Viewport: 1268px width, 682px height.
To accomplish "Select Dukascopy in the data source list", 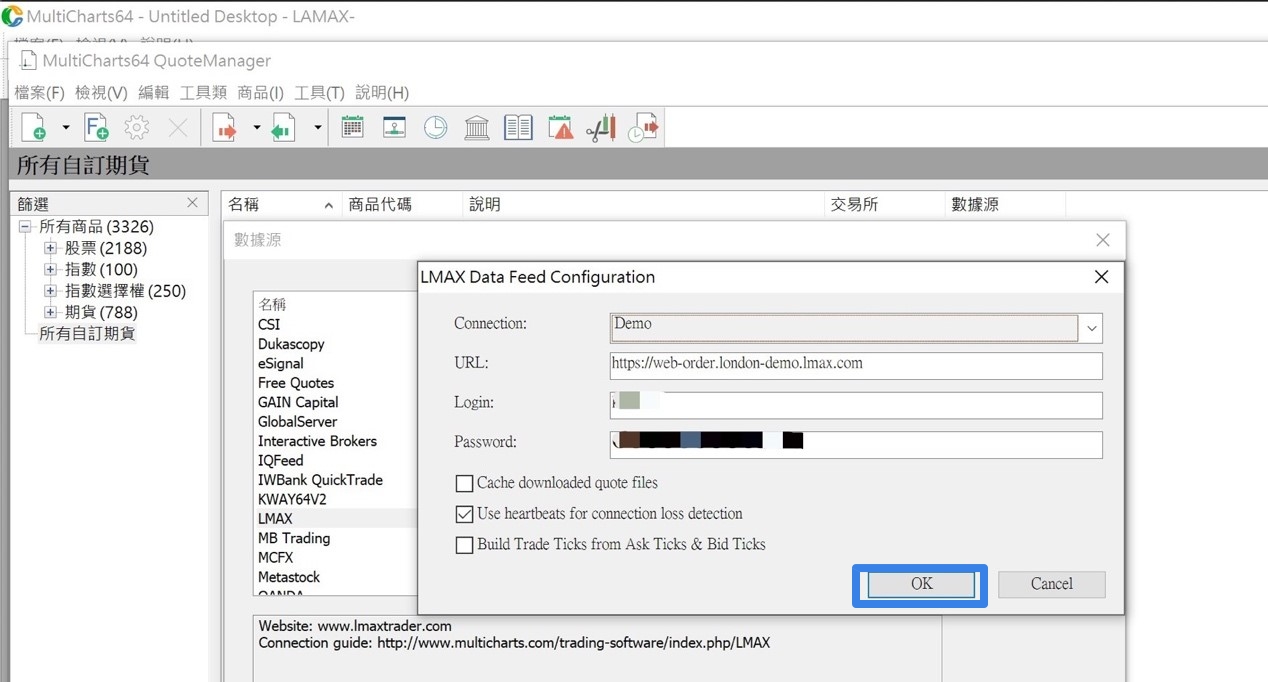I will point(291,344).
